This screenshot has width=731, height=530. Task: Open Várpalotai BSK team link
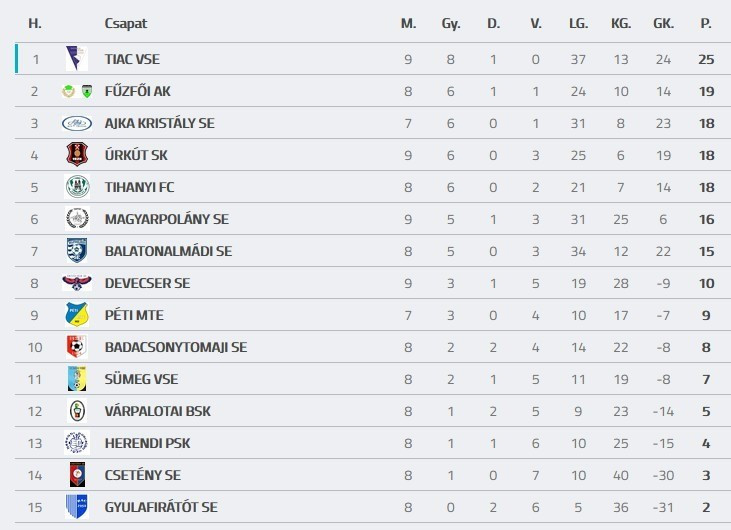(x=157, y=411)
